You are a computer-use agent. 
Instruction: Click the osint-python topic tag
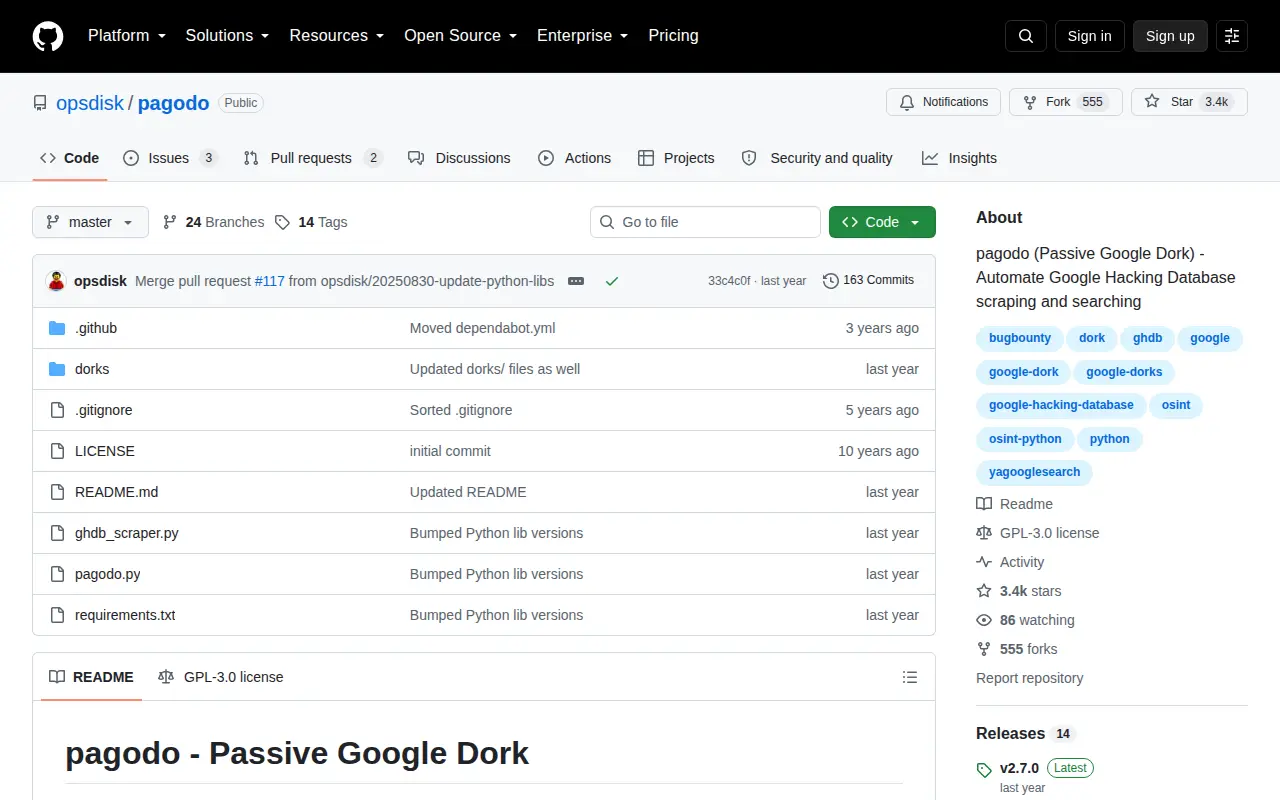[x=1025, y=439]
